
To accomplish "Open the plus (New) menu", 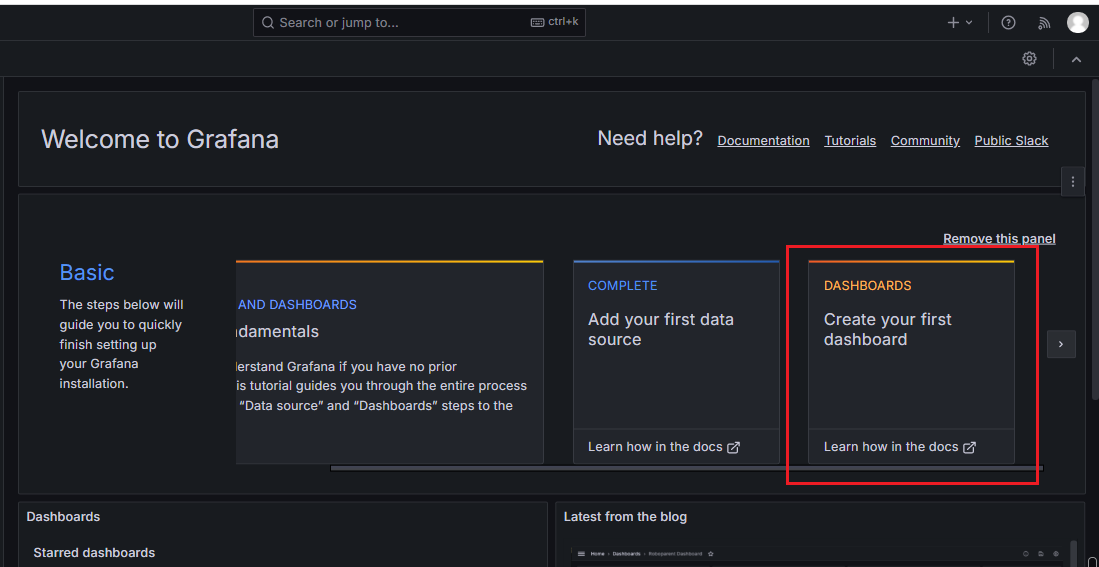I will (960, 22).
